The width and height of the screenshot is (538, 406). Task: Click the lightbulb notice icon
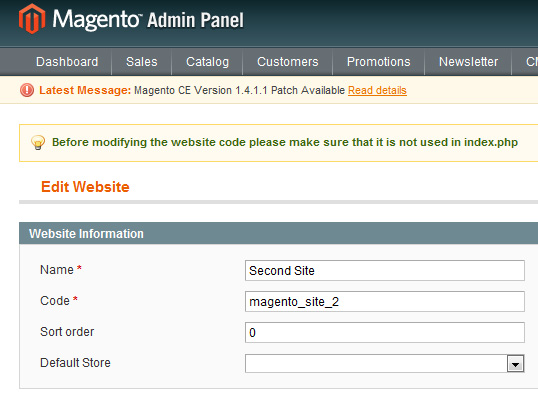[x=38, y=142]
